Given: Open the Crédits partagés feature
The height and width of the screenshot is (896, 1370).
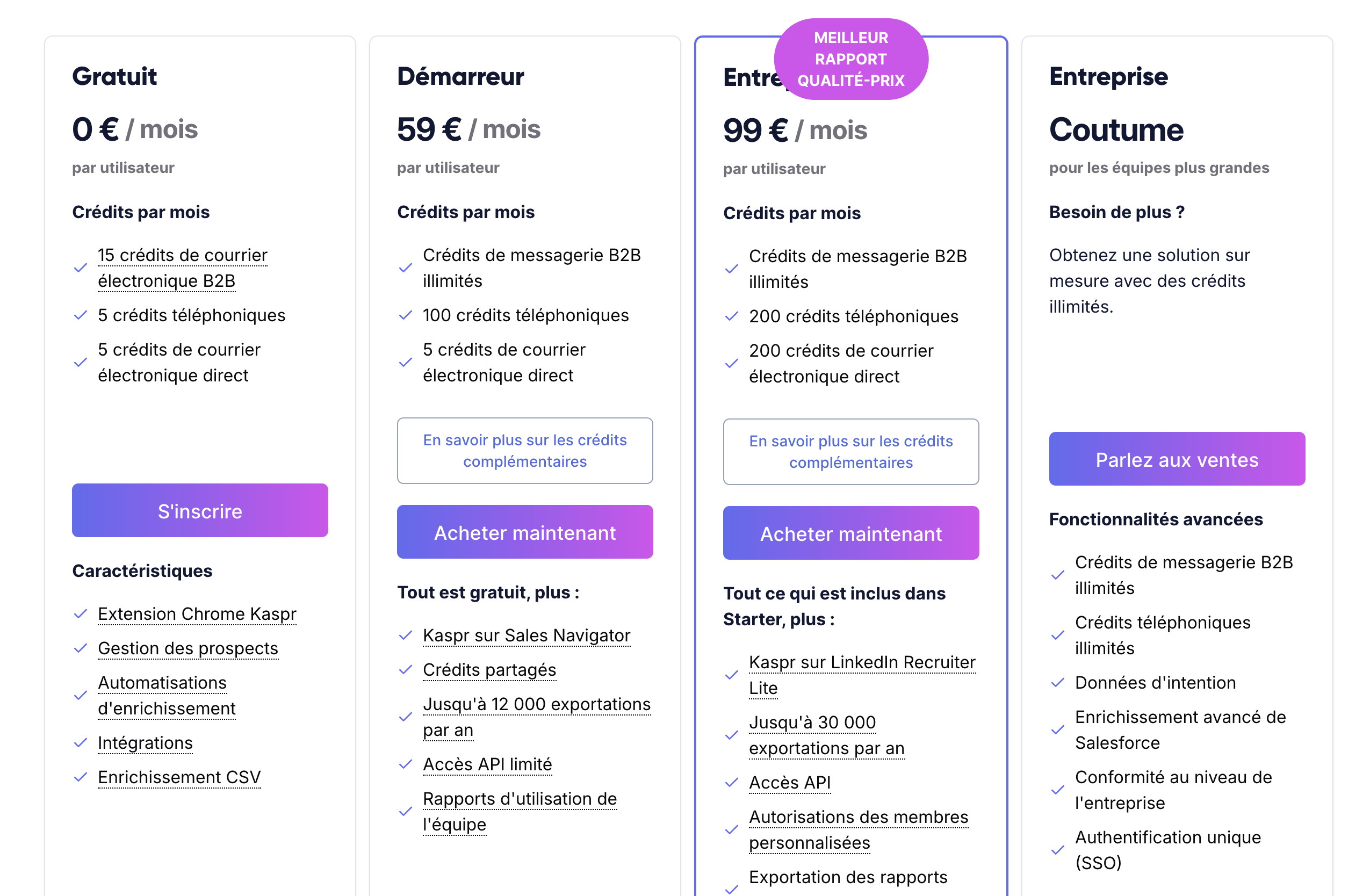Looking at the screenshot, I should (x=489, y=670).
